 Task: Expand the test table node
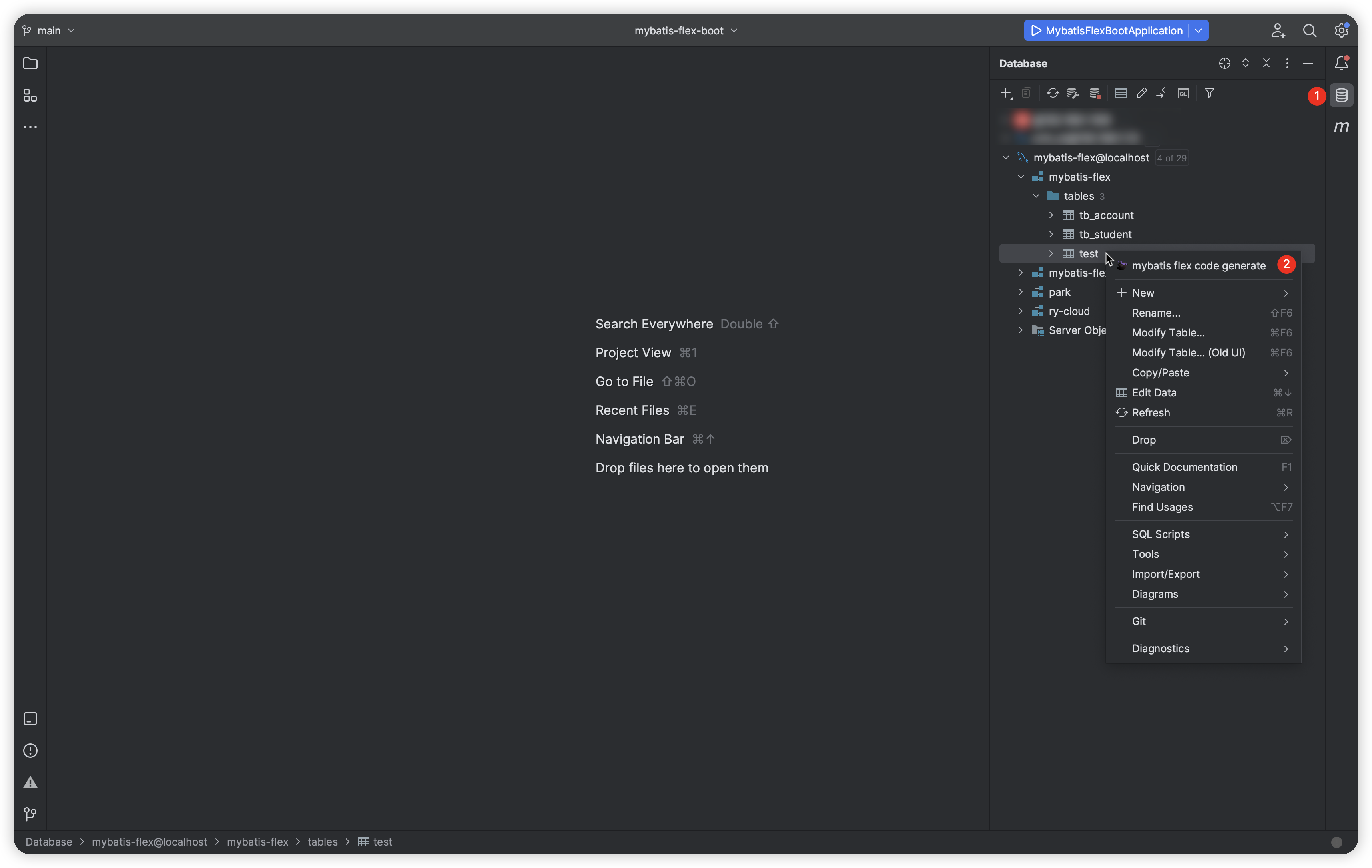coord(1051,253)
